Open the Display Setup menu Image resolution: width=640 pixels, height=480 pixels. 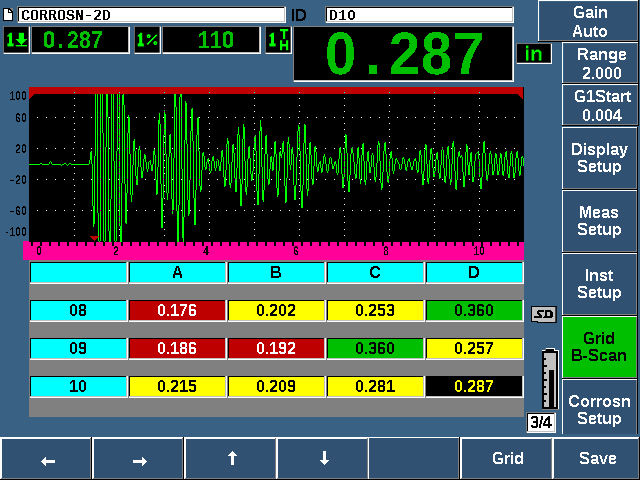(x=600, y=158)
